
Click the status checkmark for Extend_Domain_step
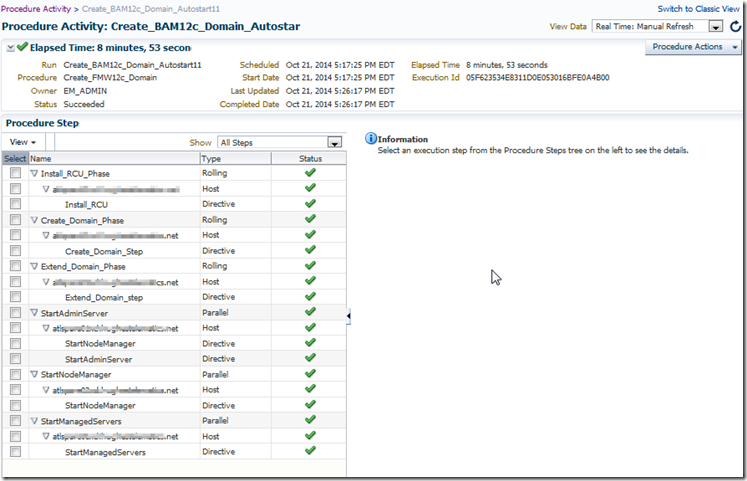tap(310, 296)
